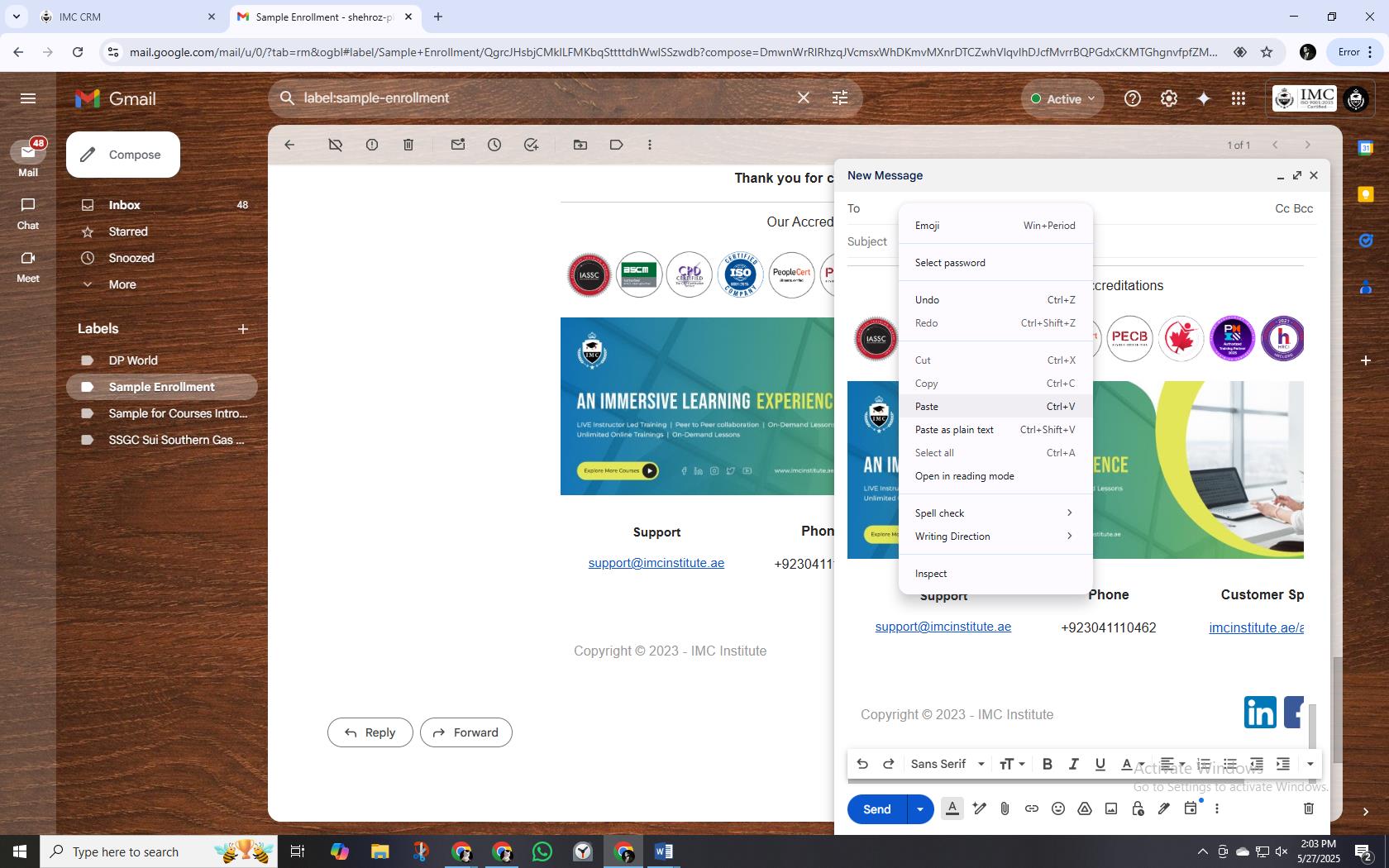Screen dimensions: 1389x868
Task: Send the new message
Action: click(877, 809)
